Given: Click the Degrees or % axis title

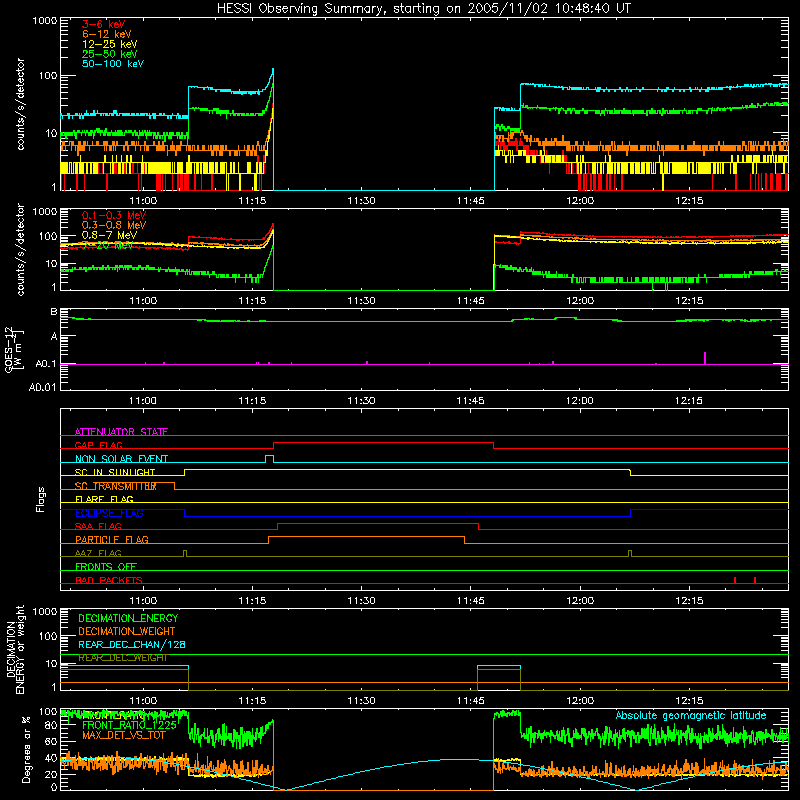Looking at the screenshot, I should point(27,749).
